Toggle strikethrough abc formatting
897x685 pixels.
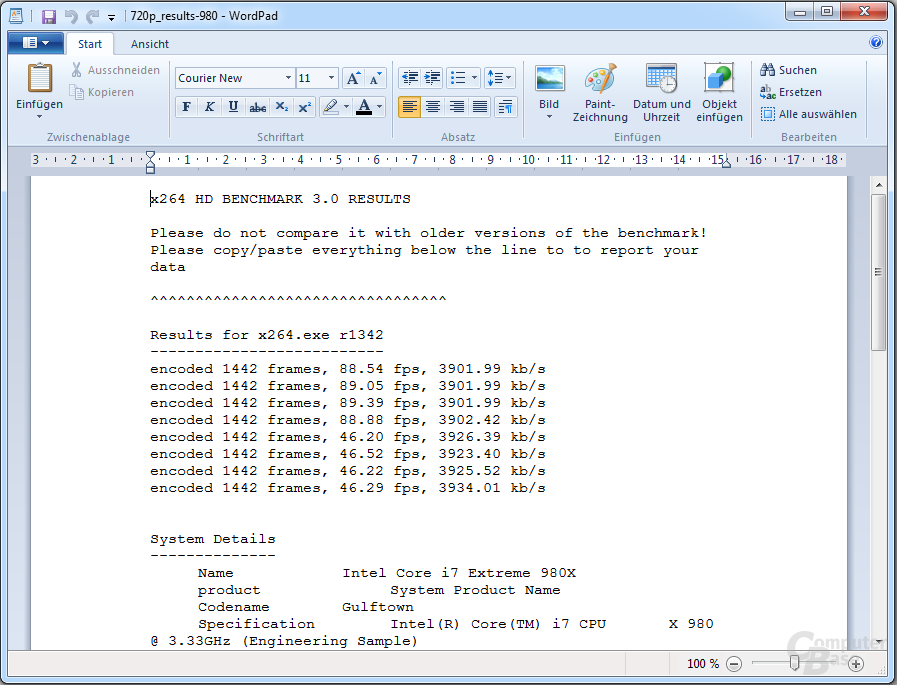pyautogui.click(x=257, y=106)
